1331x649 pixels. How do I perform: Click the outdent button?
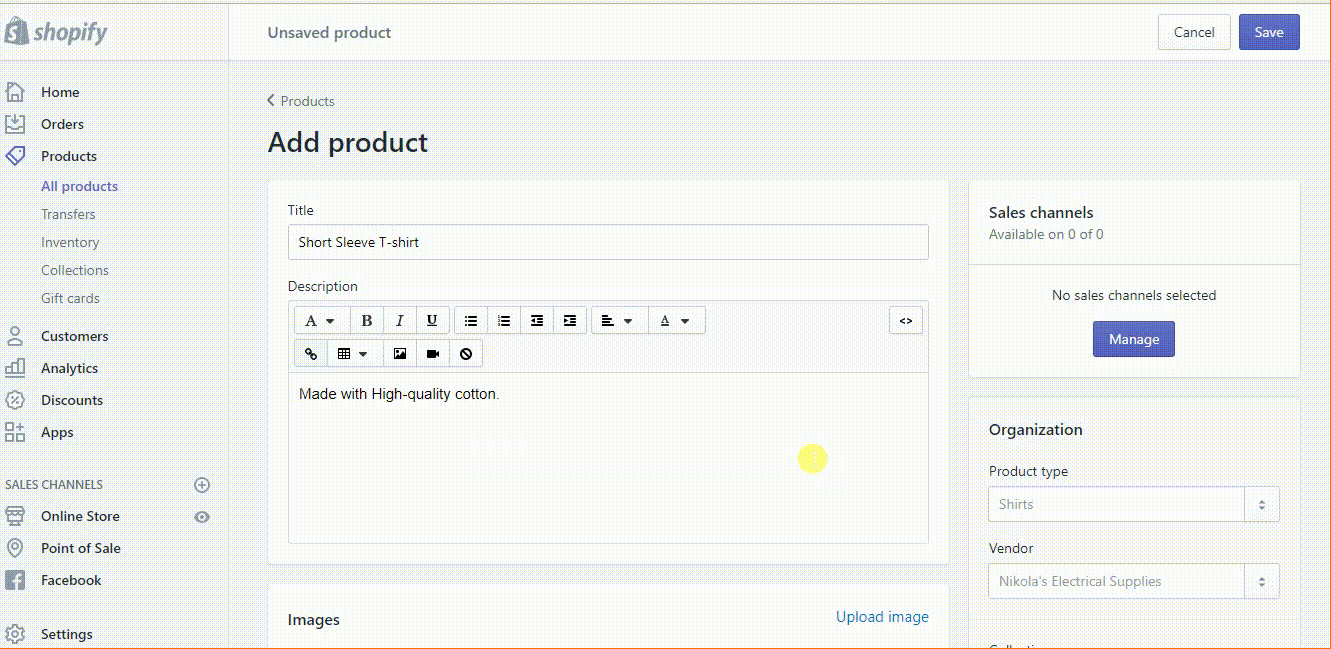pos(537,321)
